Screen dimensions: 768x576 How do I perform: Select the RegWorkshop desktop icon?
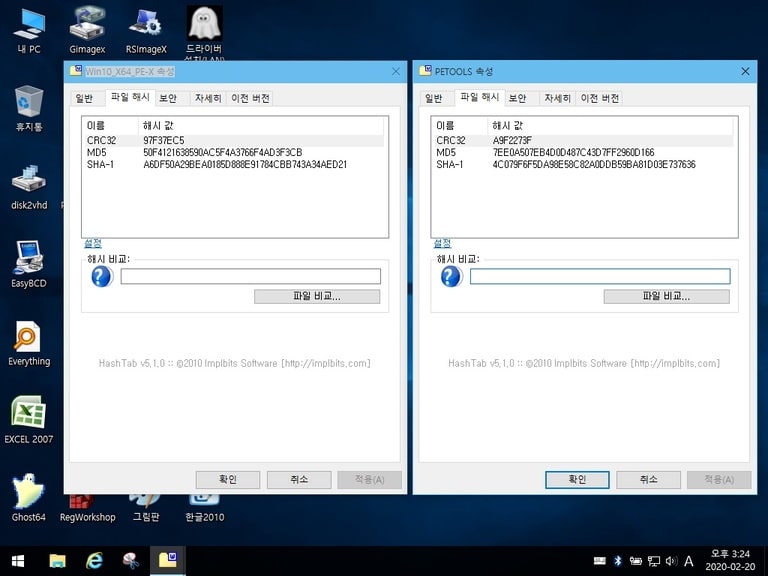pyautogui.click(x=87, y=509)
